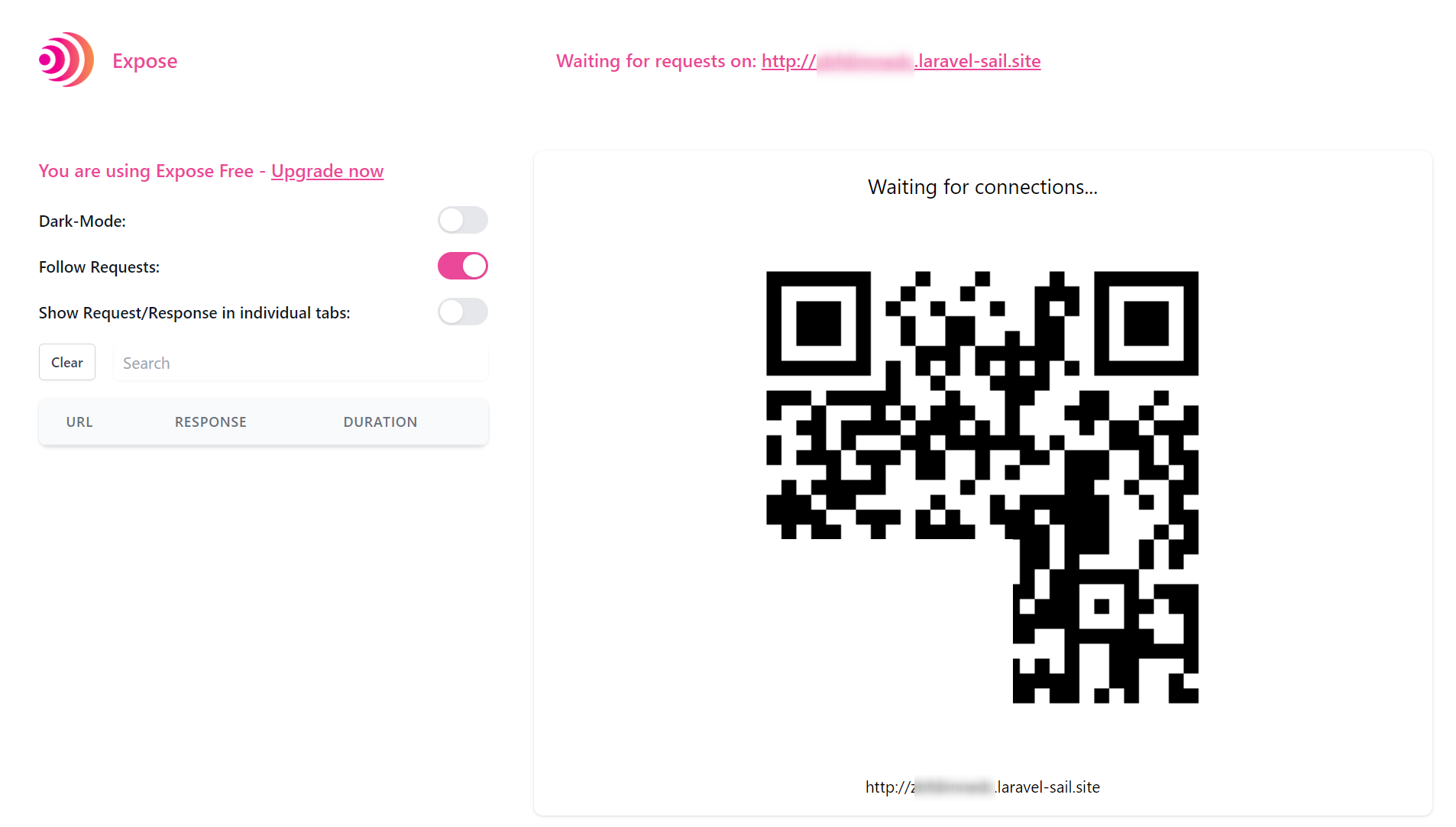Select the DURATION column header

[x=380, y=422]
